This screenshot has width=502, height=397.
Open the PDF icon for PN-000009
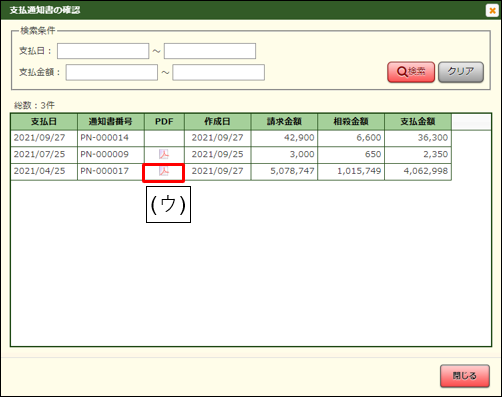point(164,154)
